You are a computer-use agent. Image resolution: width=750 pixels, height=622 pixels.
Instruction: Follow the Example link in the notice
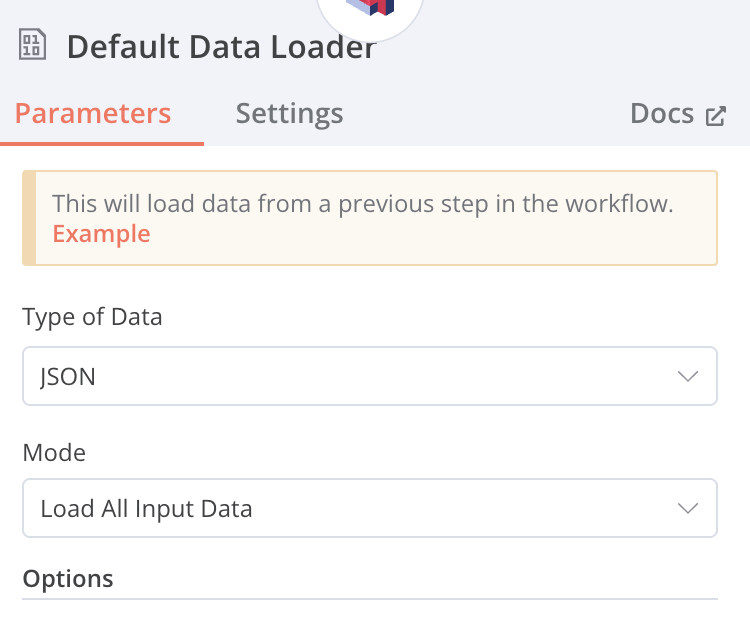click(101, 234)
